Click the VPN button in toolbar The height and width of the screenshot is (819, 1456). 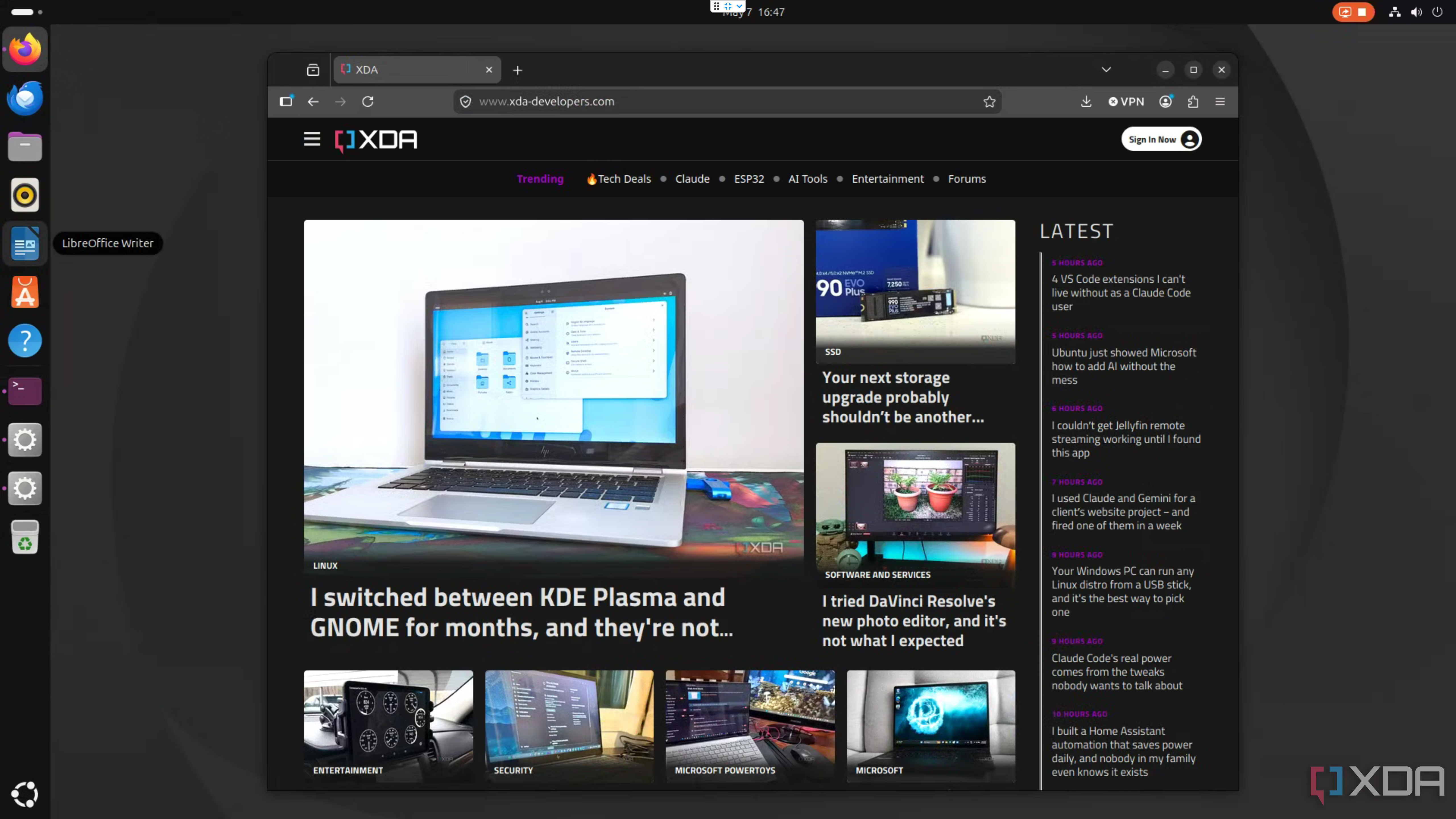(1126, 101)
